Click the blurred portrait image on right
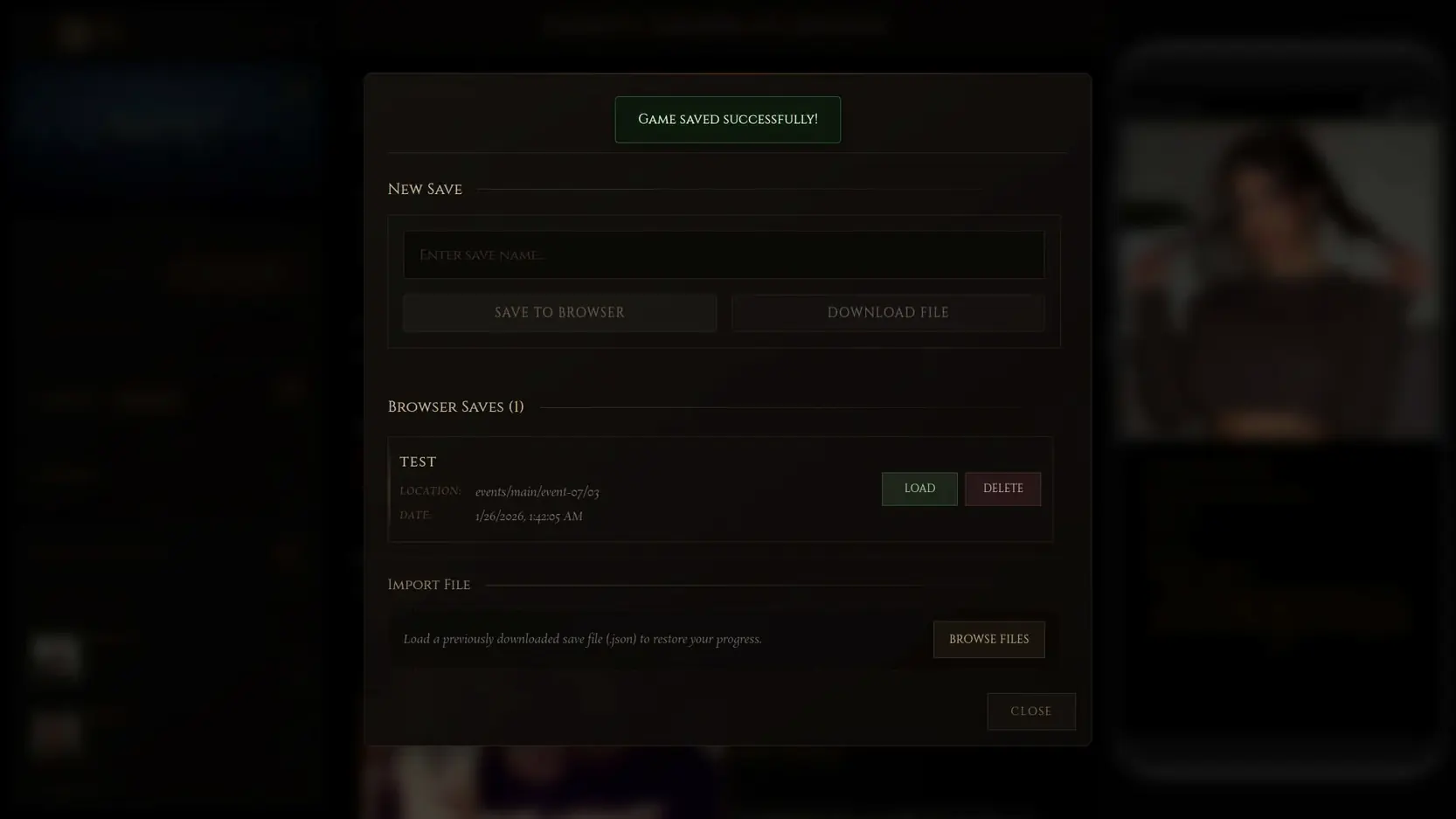Image resolution: width=1456 pixels, height=819 pixels. 1279,280
